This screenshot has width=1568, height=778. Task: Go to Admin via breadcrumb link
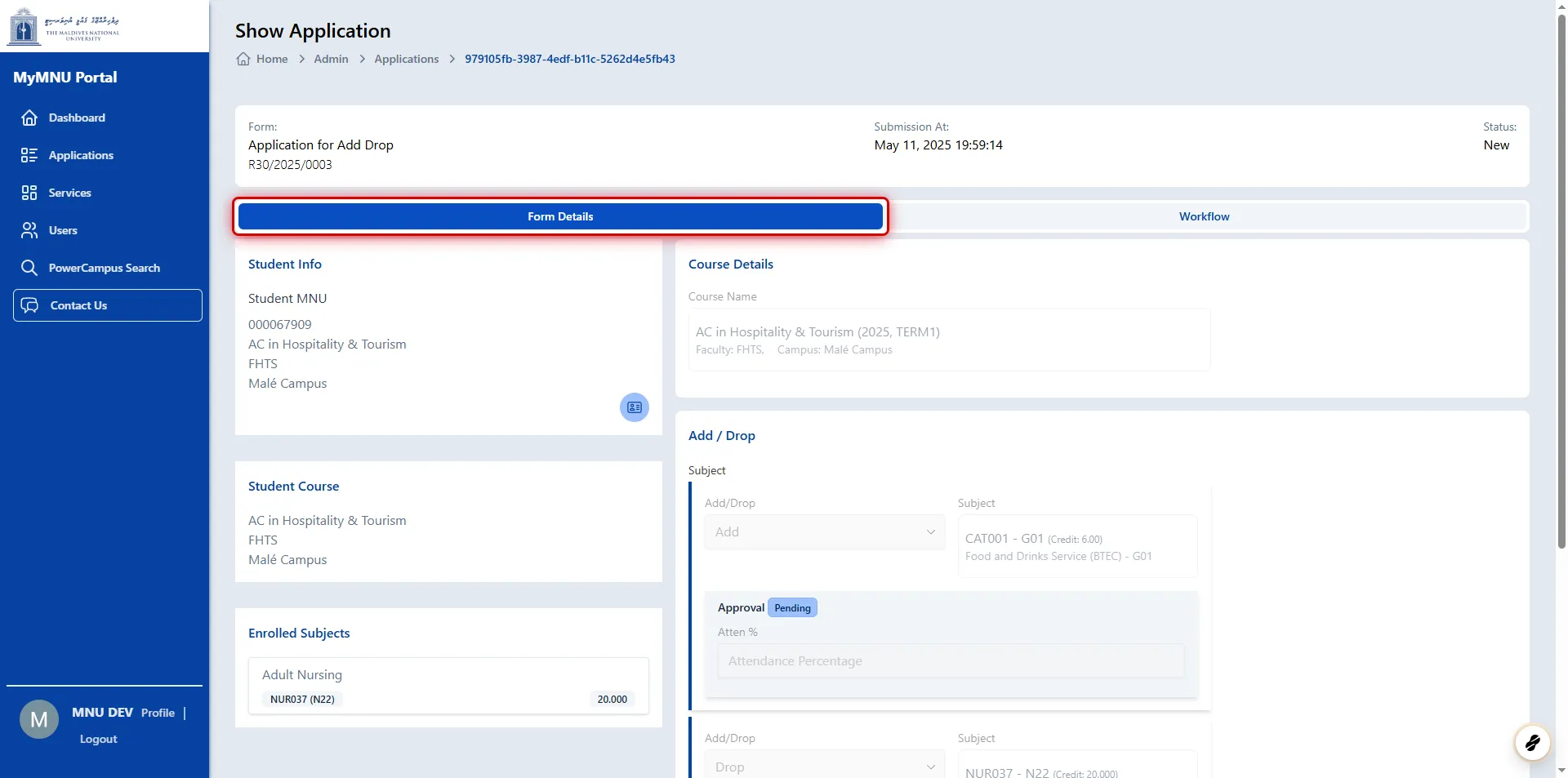[331, 59]
